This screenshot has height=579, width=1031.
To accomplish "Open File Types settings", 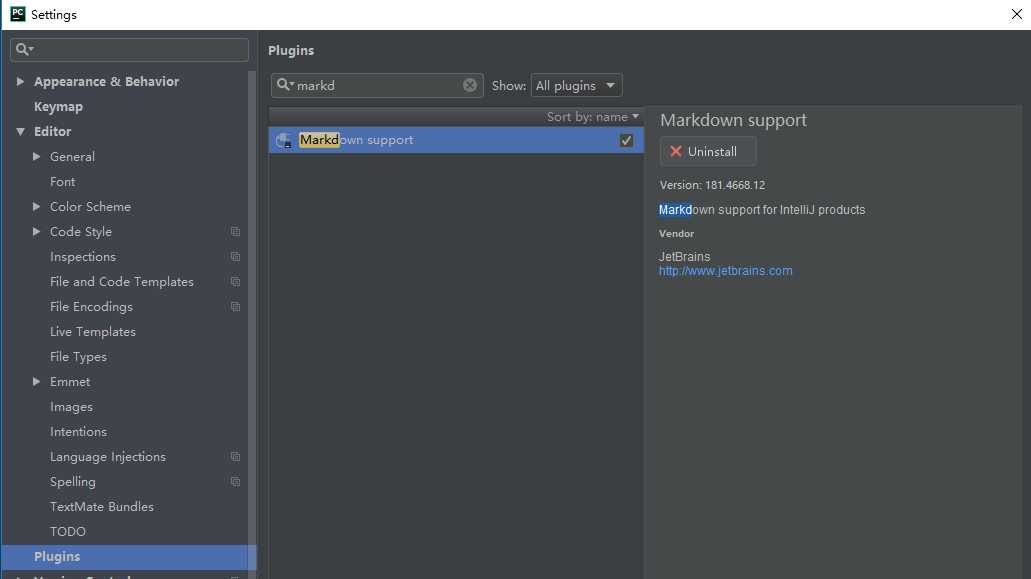I will (78, 356).
